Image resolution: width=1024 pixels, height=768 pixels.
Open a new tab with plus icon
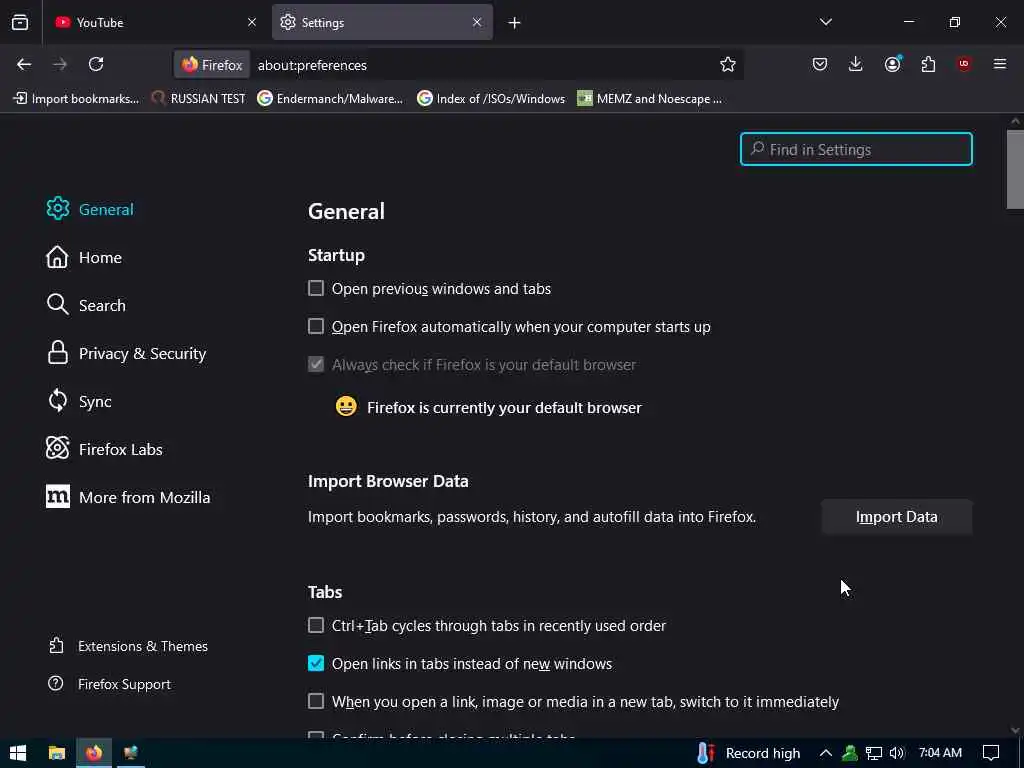(x=514, y=23)
